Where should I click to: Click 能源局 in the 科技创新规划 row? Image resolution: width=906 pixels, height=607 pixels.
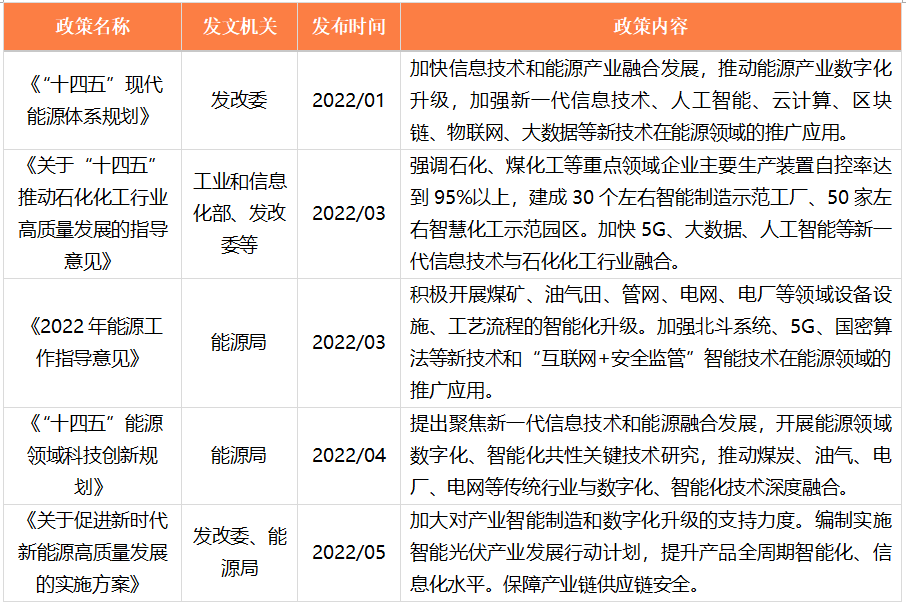point(239,456)
